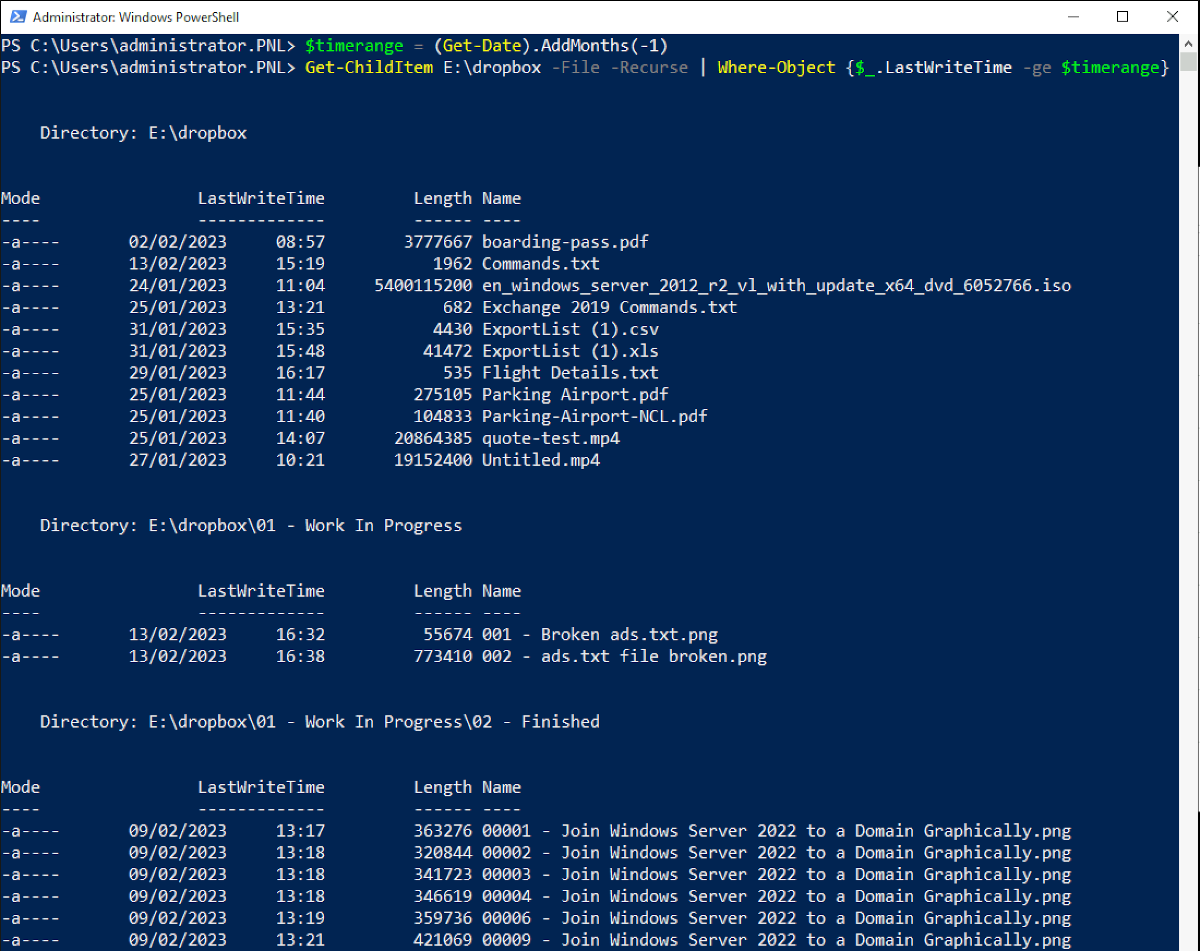Select the ExportList (1).csv entry
The width and height of the screenshot is (1200, 951).
coord(570,329)
